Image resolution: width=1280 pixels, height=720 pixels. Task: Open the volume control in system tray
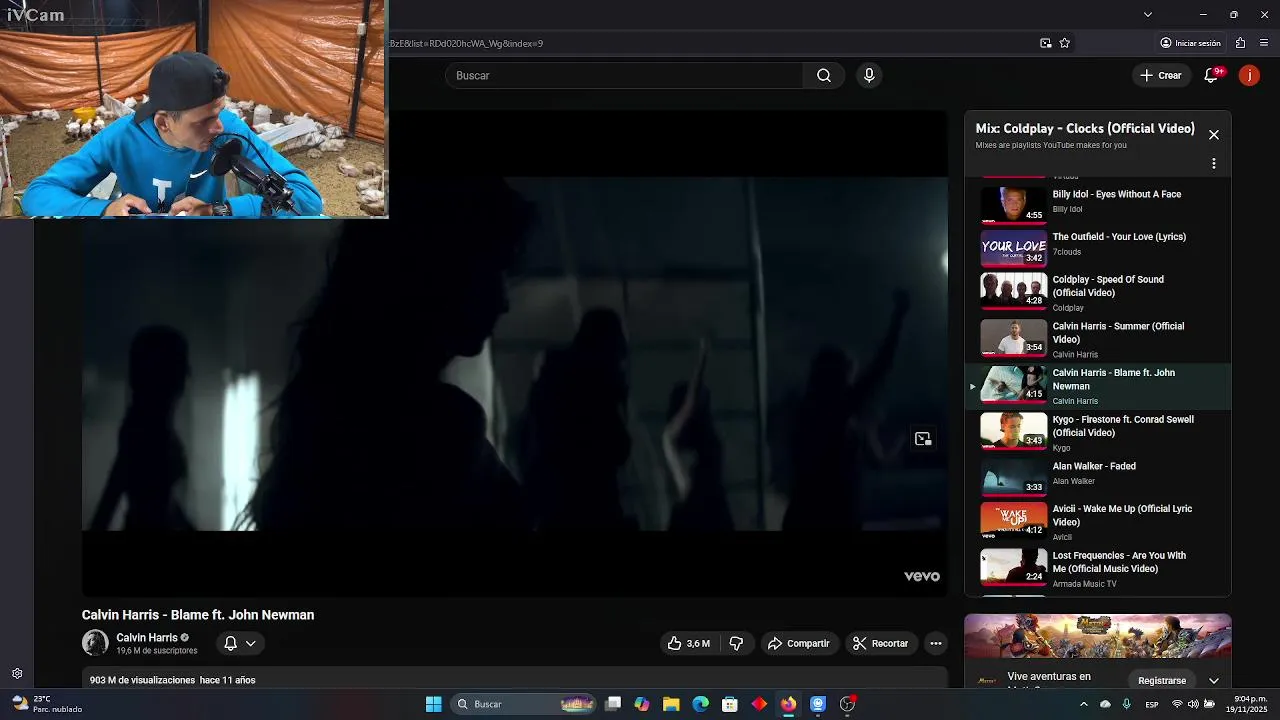click(1193, 704)
